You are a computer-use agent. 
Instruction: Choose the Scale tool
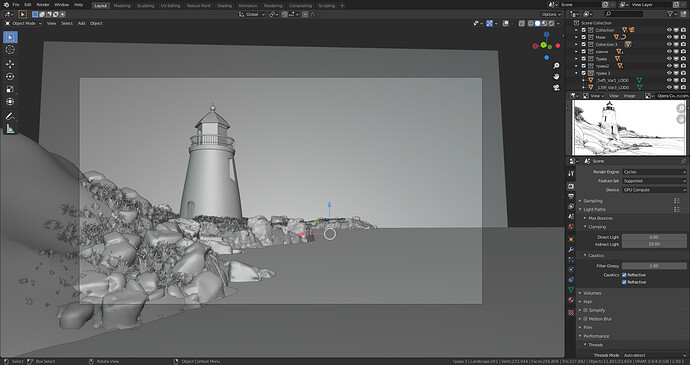coord(10,89)
